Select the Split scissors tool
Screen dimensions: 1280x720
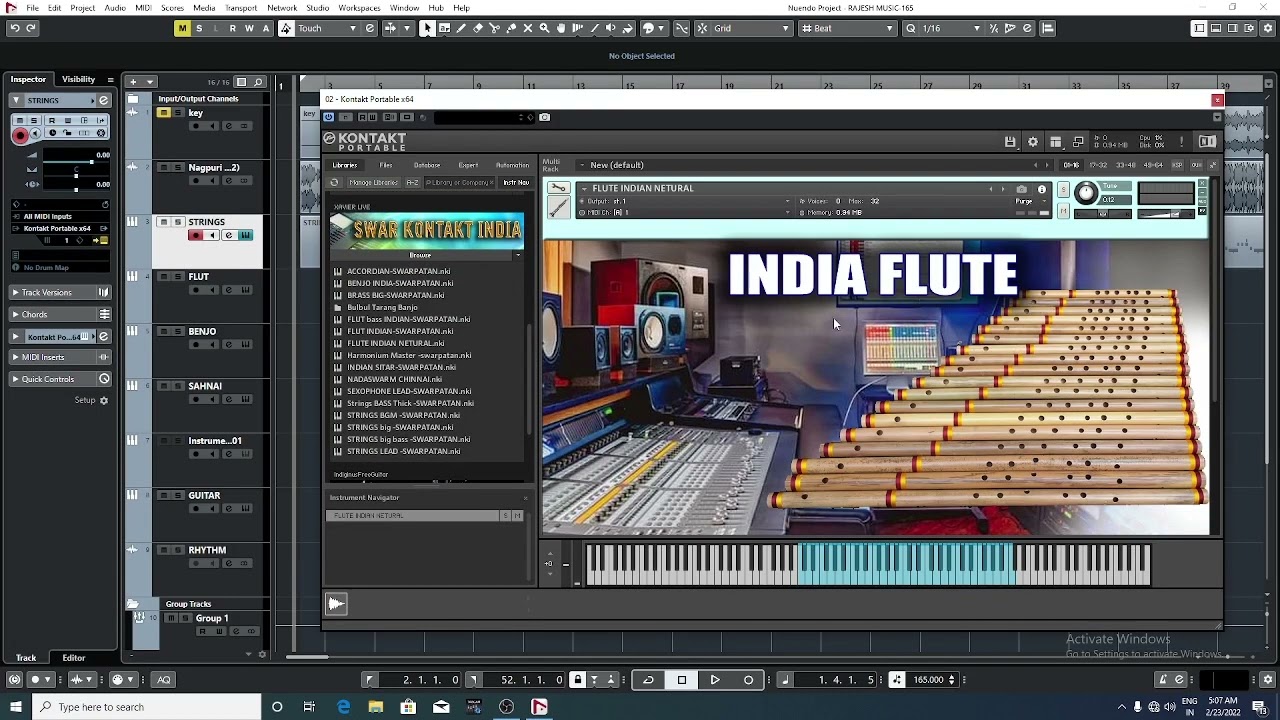(494, 28)
